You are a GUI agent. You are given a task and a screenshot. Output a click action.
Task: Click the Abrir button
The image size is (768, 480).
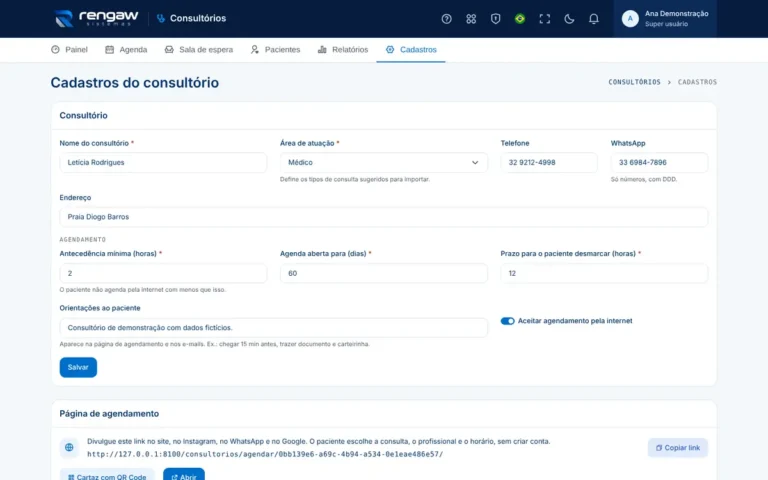(184, 475)
